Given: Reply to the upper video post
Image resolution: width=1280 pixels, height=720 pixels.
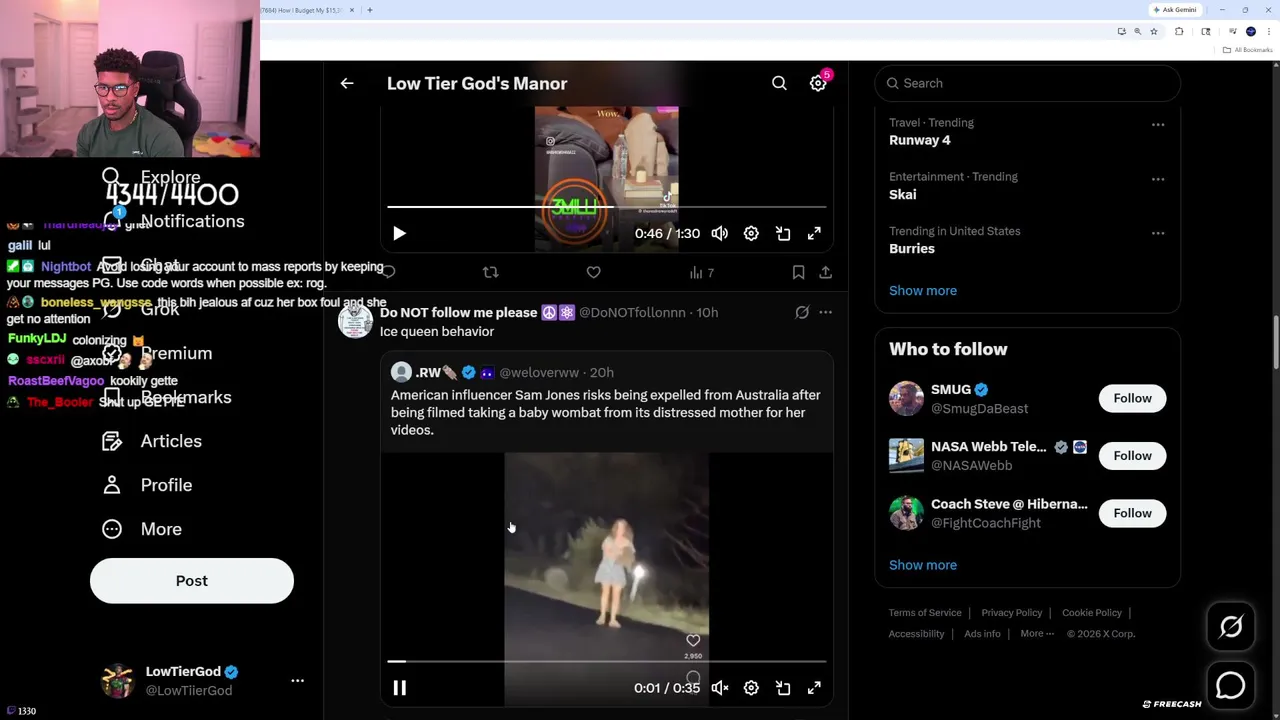Looking at the screenshot, I should [389, 272].
